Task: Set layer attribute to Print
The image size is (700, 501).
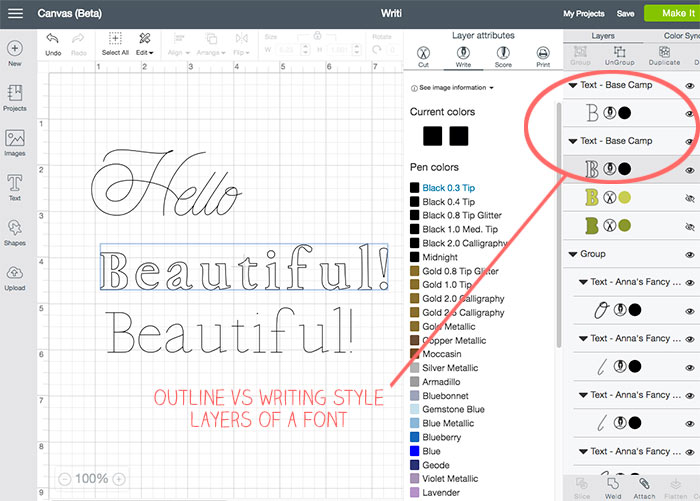Action: coord(543,56)
